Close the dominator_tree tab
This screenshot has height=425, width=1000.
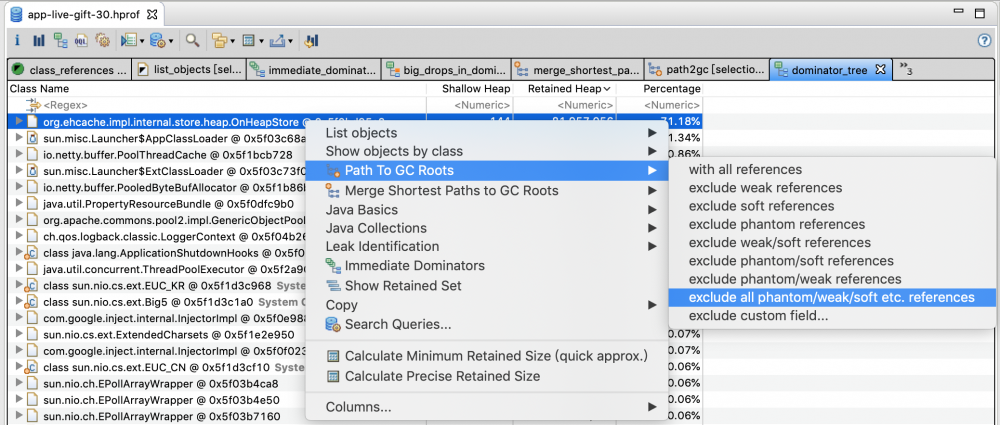click(x=881, y=69)
